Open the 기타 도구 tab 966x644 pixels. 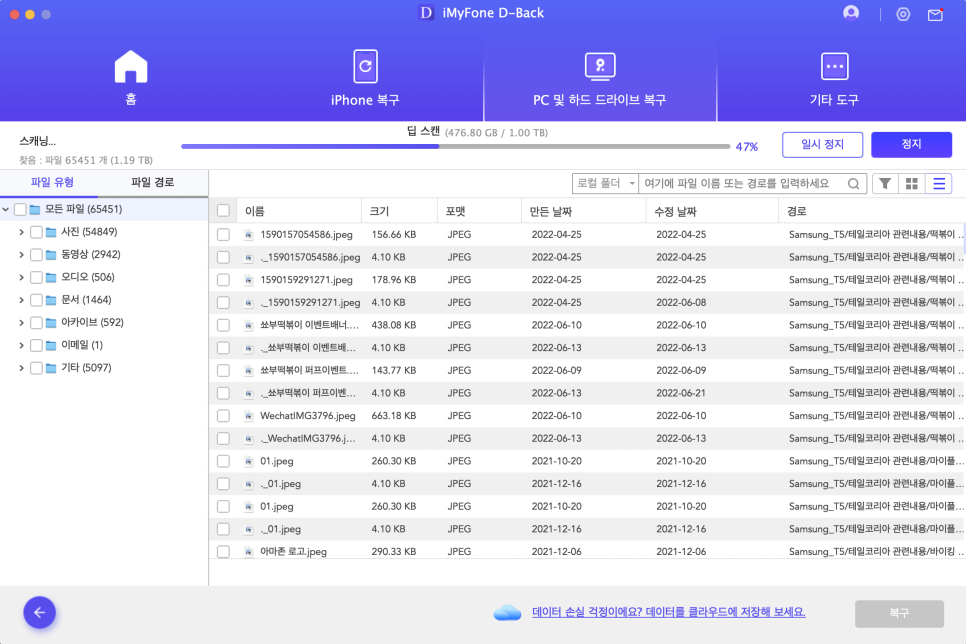tap(834, 78)
